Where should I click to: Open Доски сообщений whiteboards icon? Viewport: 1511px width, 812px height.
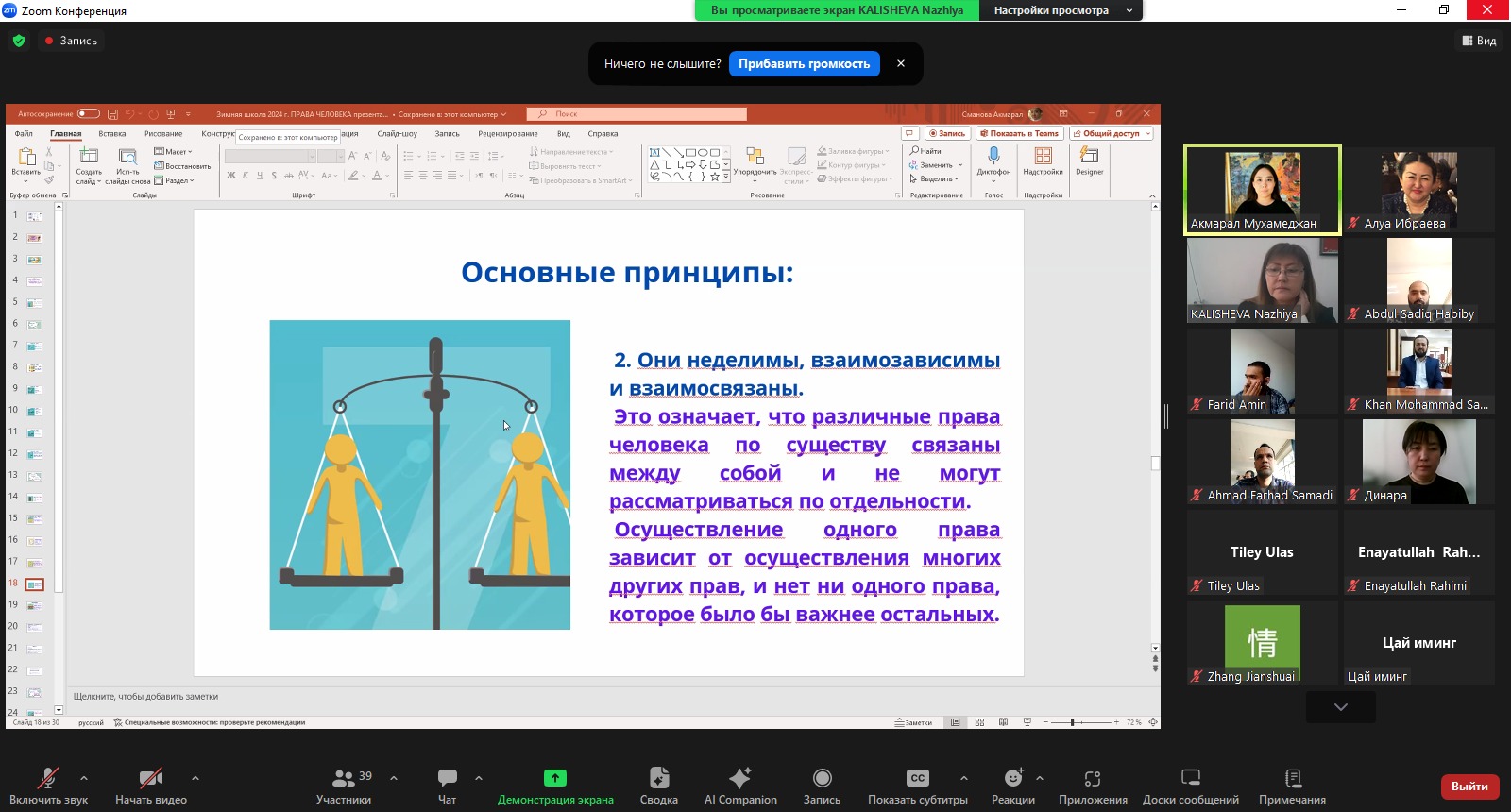1191,778
